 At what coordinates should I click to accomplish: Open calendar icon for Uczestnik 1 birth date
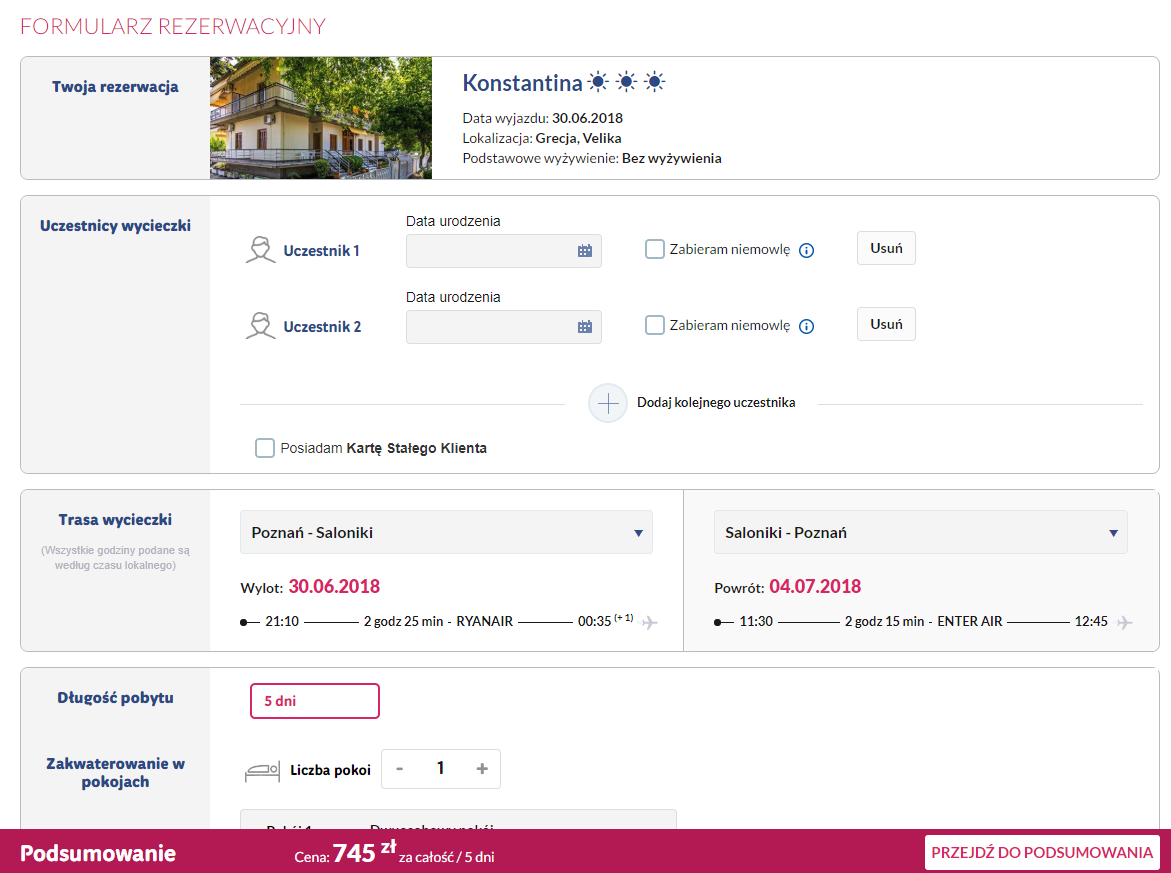tap(585, 251)
